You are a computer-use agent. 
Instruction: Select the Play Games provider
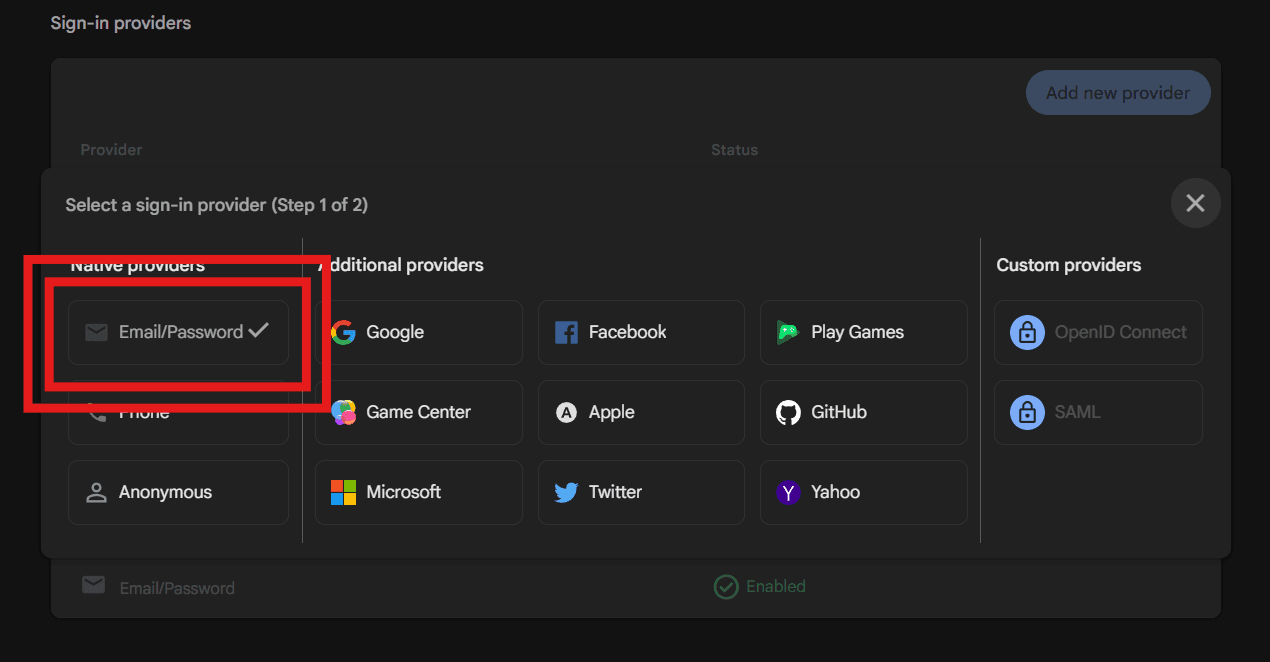(x=864, y=332)
